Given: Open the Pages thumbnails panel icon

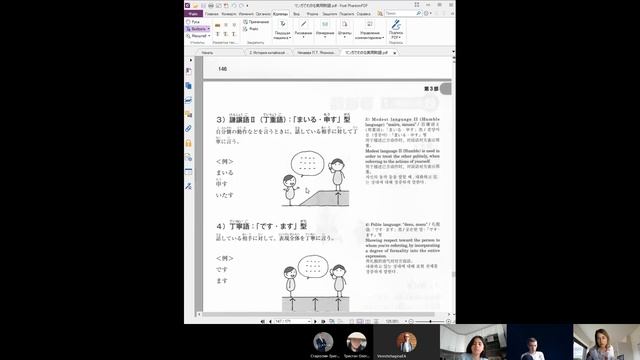Looking at the screenshot, I should [189, 86].
